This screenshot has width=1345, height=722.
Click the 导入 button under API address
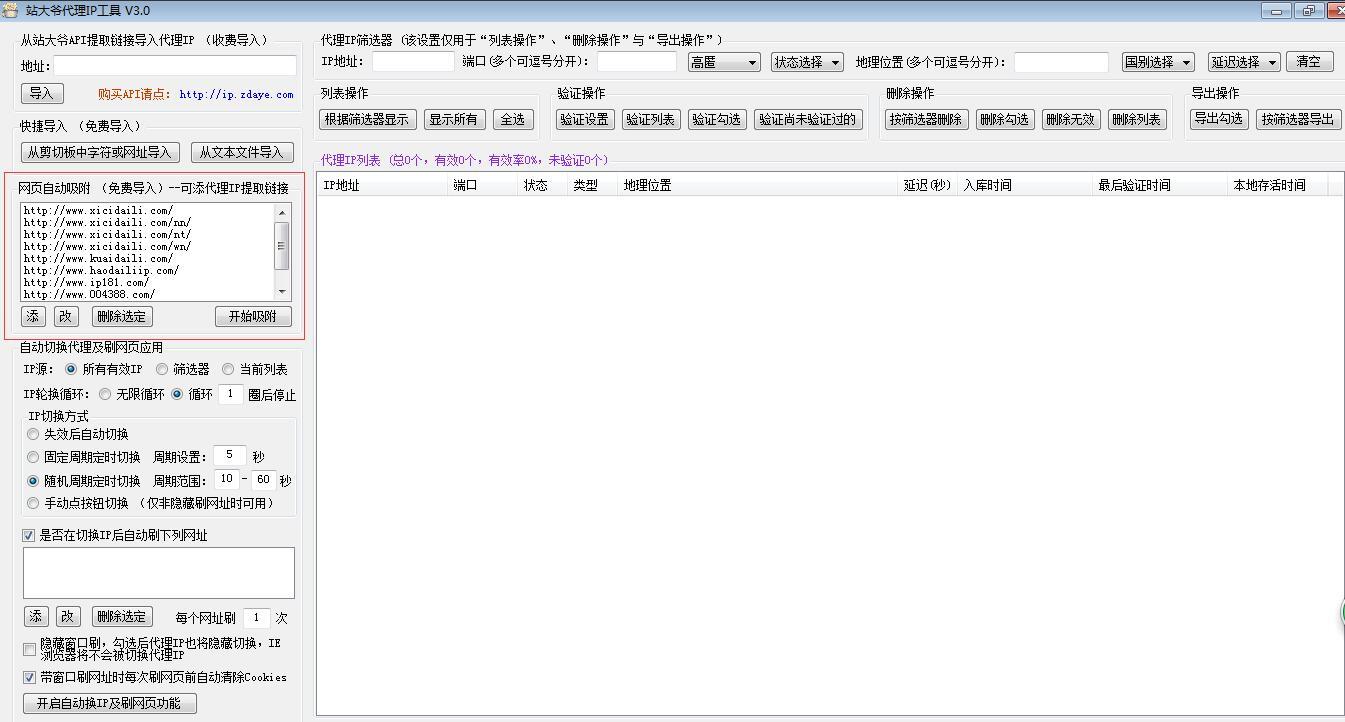coord(41,93)
